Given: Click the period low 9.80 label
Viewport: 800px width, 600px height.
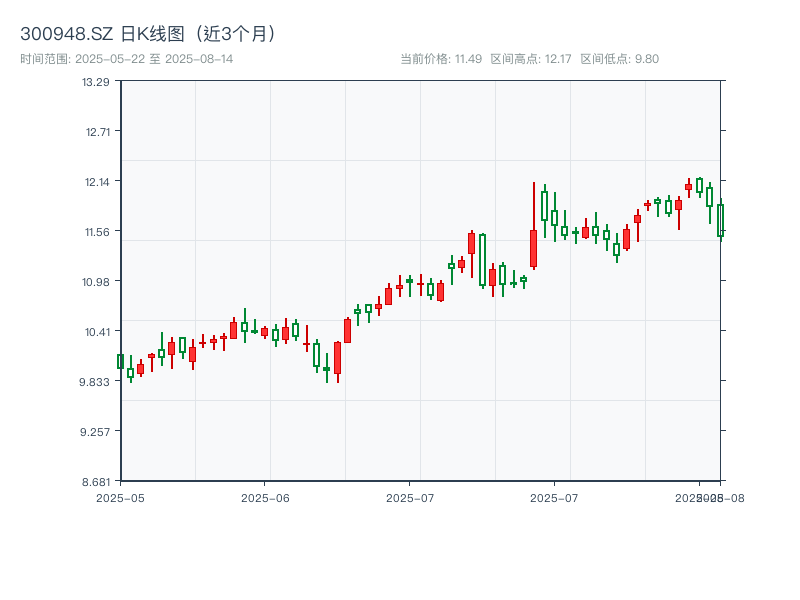Looking at the screenshot, I should pyautogui.click(x=620, y=59).
